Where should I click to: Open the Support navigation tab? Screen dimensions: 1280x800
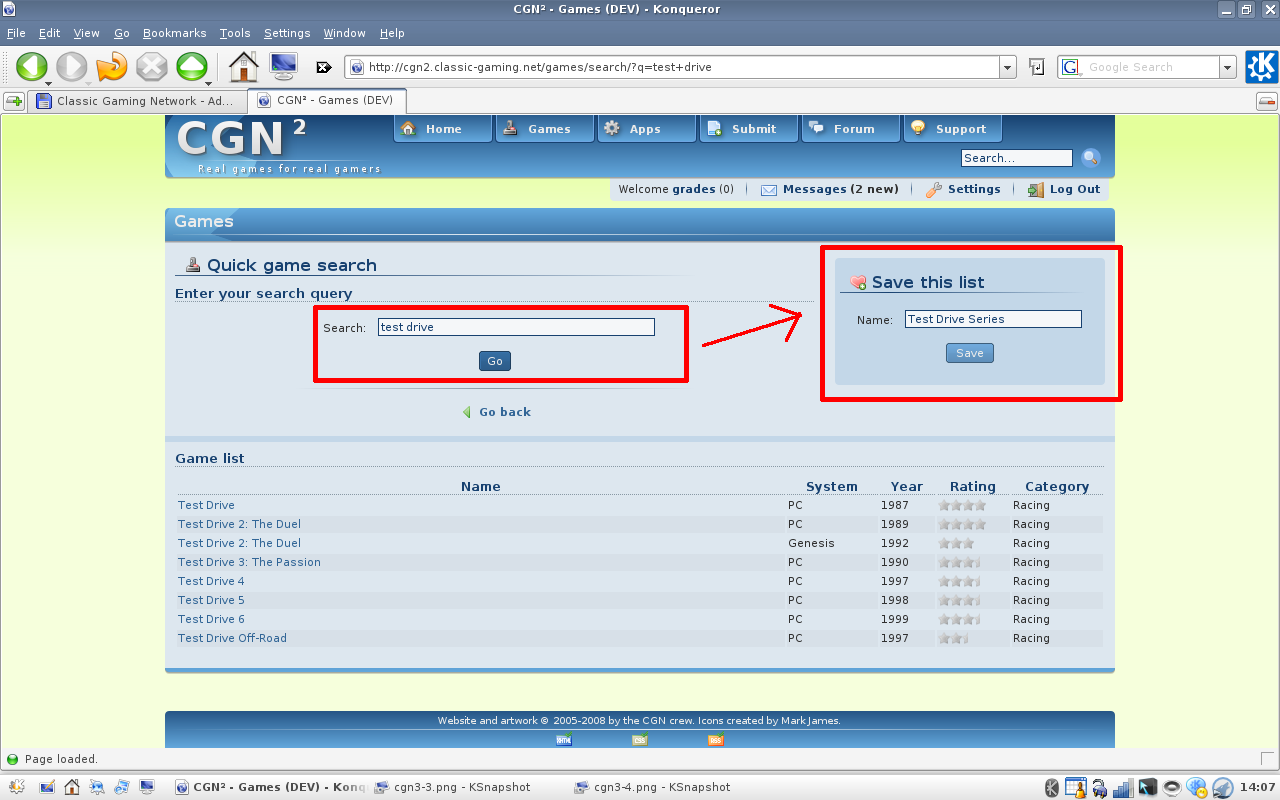click(x=952, y=129)
